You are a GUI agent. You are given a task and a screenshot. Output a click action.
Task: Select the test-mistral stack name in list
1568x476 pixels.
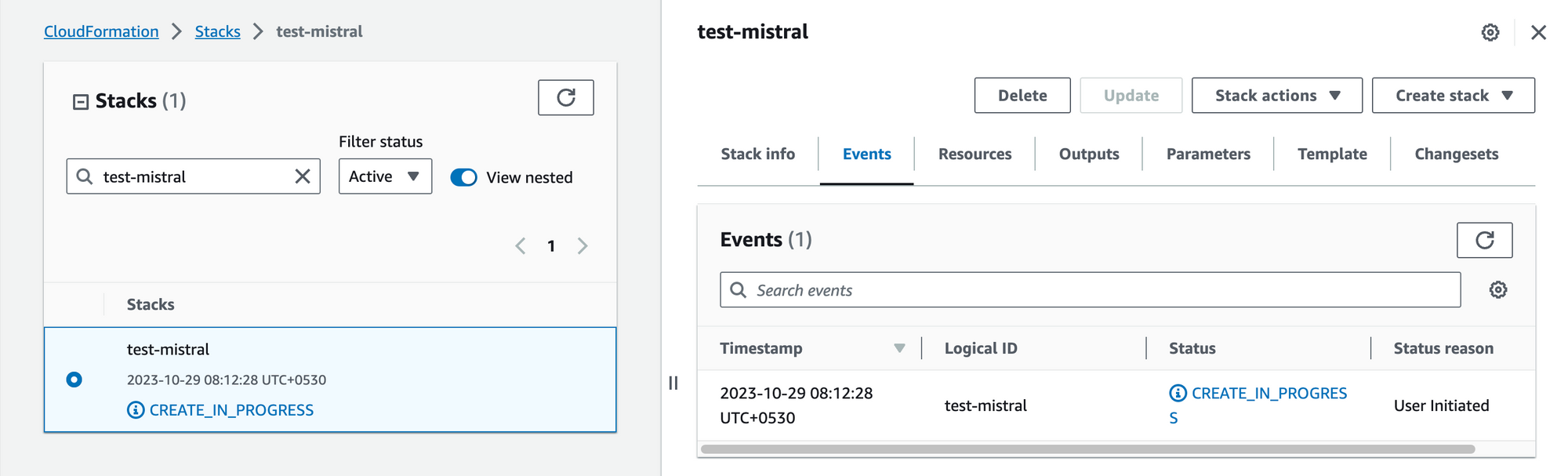tap(168, 349)
